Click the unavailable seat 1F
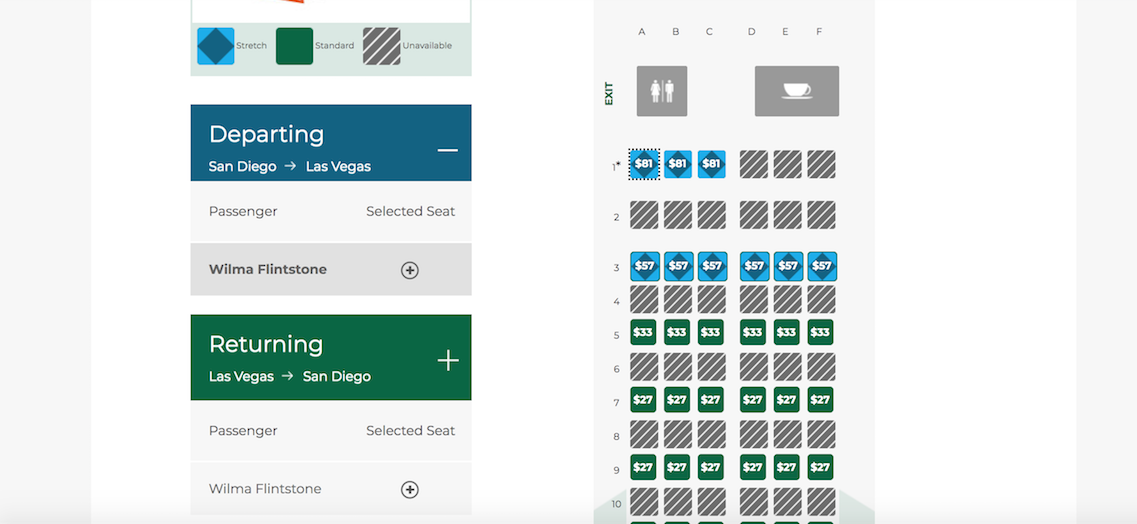1137x524 pixels. (x=821, y=165)
